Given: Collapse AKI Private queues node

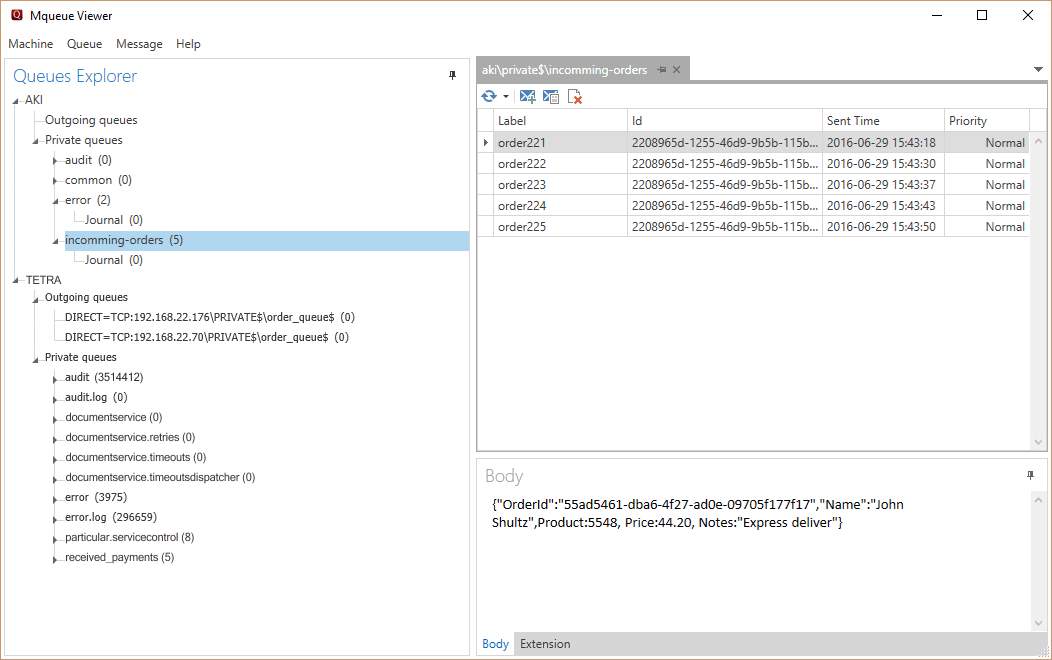Looking at the screenshot, I should pyautogui.click(x=36, y=142).
